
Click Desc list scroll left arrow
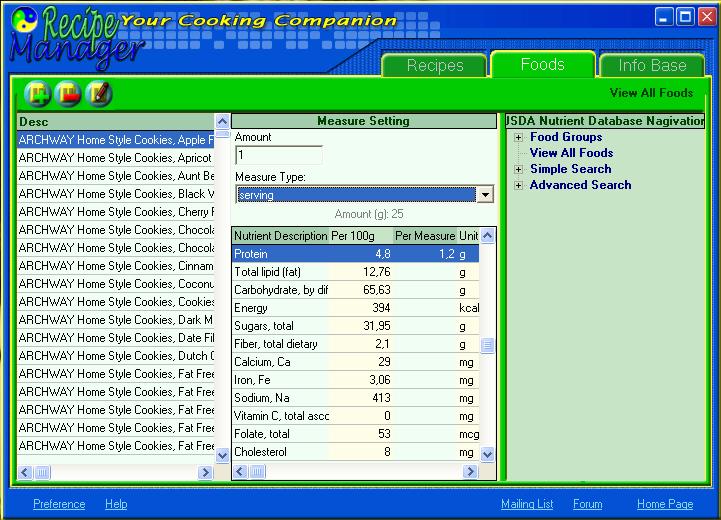pos(25,472)
